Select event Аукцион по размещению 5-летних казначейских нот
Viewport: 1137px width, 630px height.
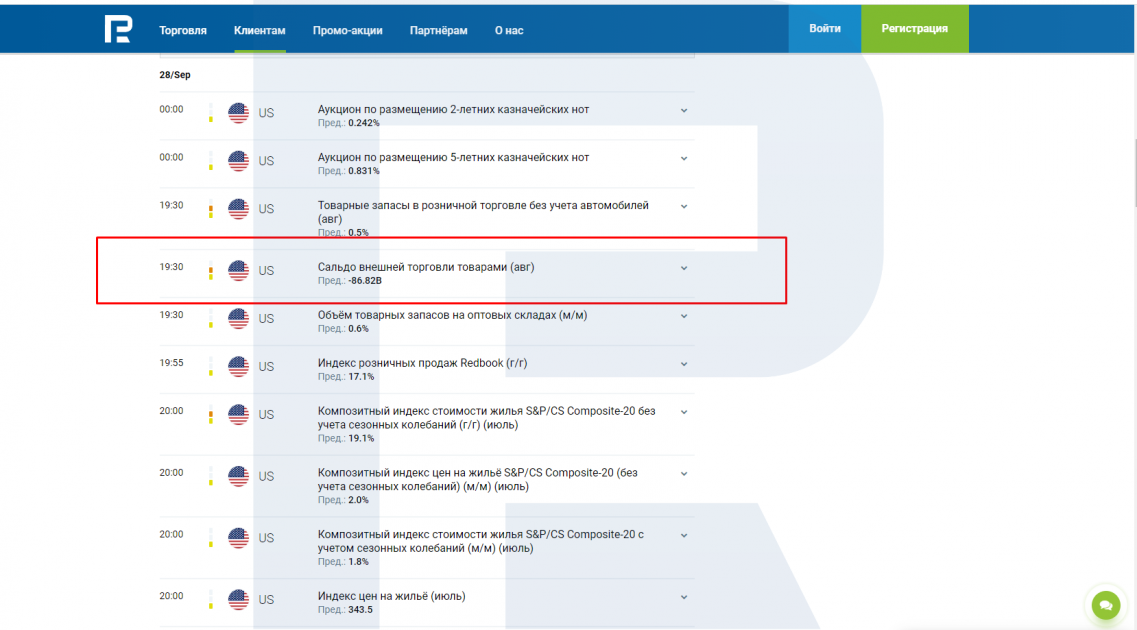pos(453,157)
